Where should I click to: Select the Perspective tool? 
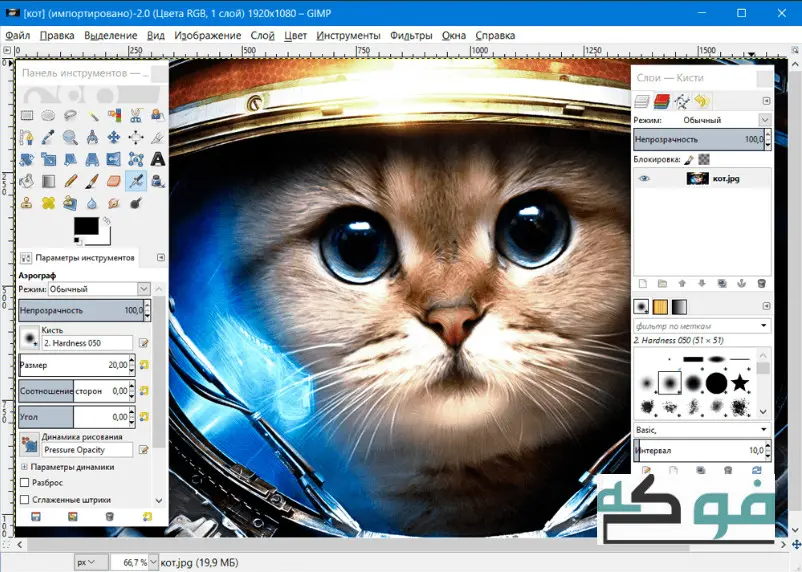pyautogui.click(x=93, y=159)
